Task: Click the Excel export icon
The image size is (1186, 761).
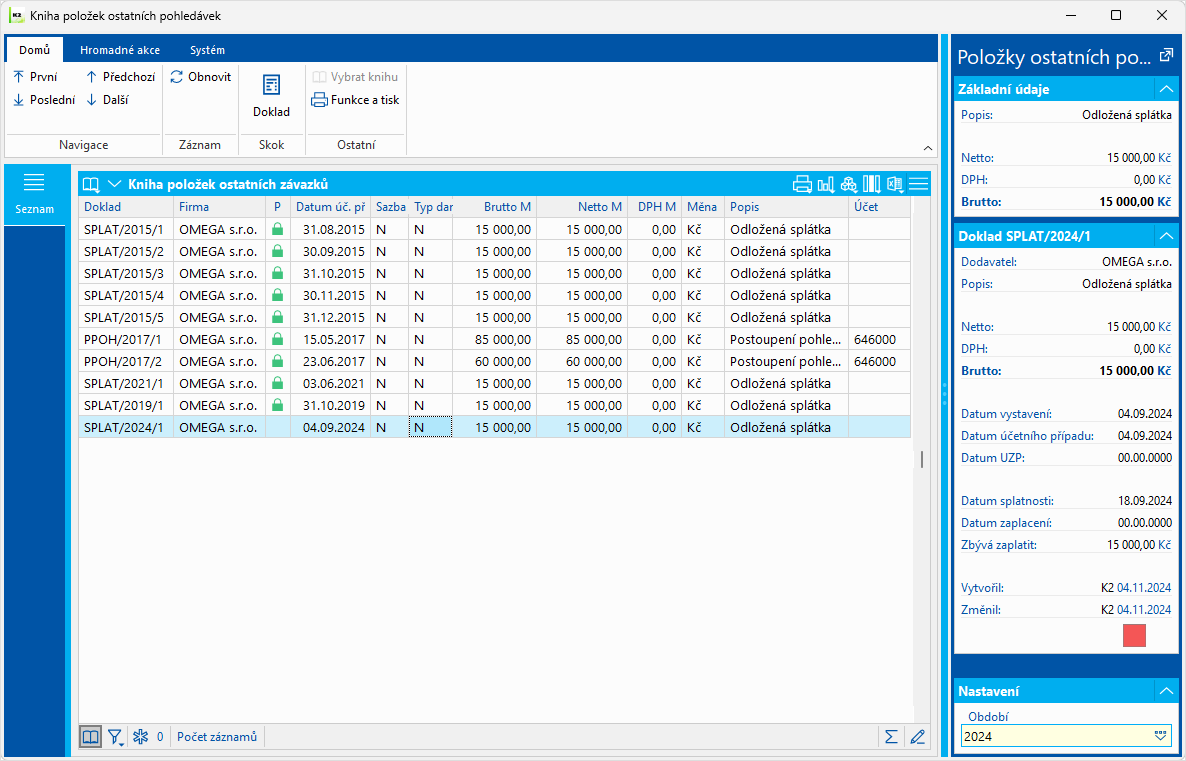Action: (x=895, y=184)
